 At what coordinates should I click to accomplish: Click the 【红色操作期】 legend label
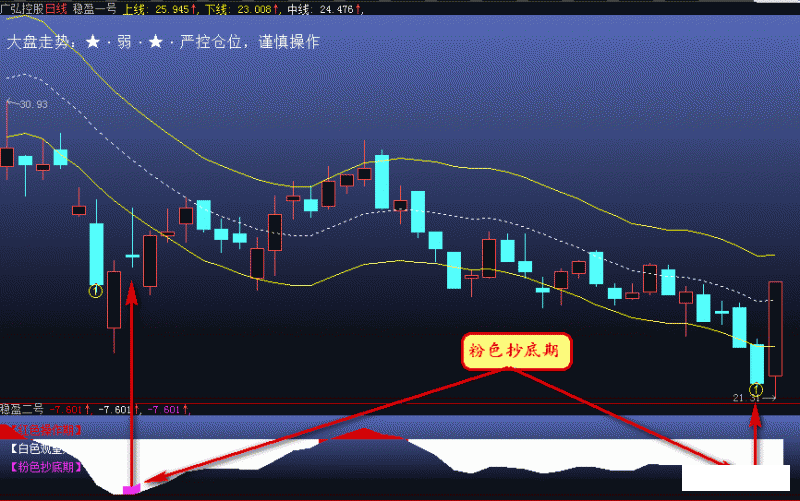click(46, 430)
